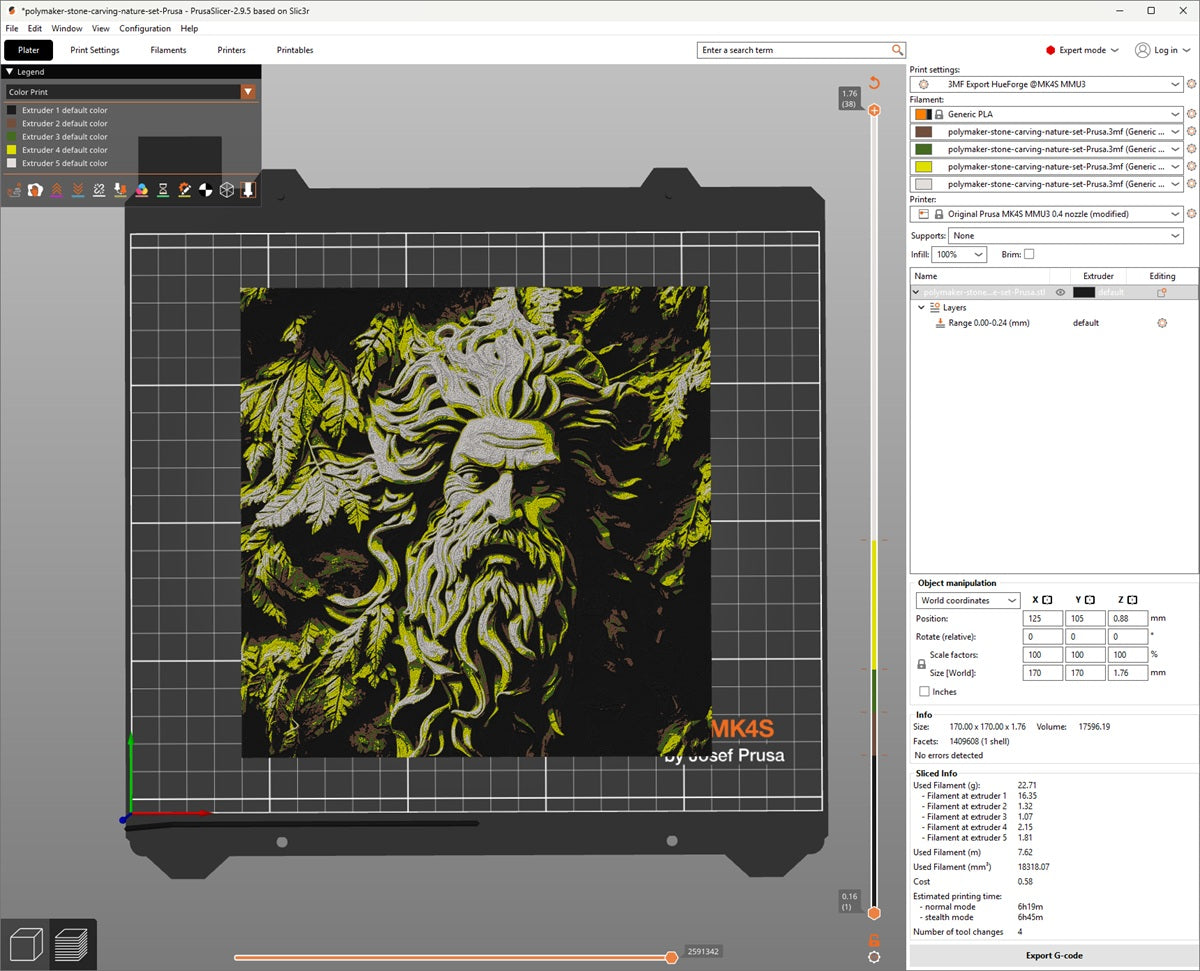This screenshot has height=971, width=1200.
Task: Enable the Inches checkbox
Action: (924, 691)
